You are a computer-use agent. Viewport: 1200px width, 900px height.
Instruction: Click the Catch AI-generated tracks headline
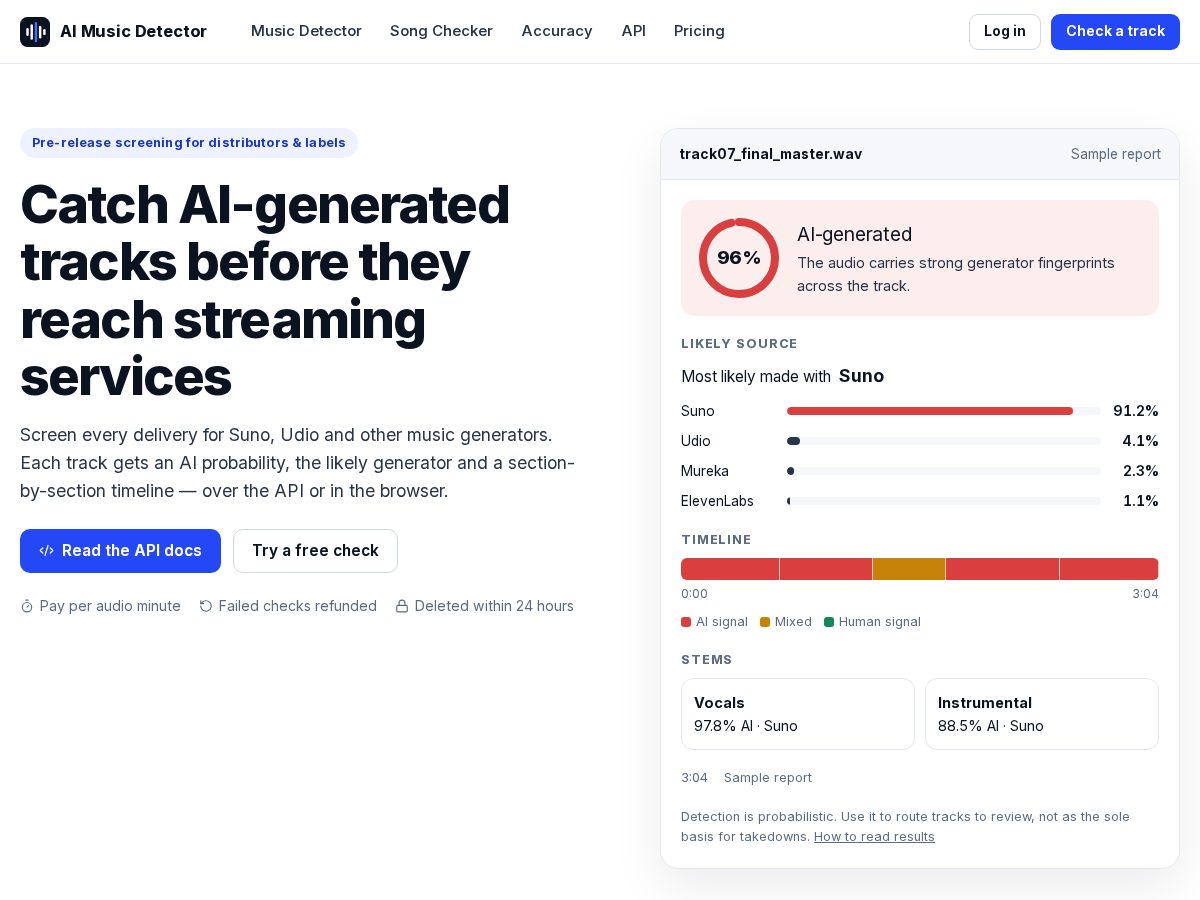[265, 290]
